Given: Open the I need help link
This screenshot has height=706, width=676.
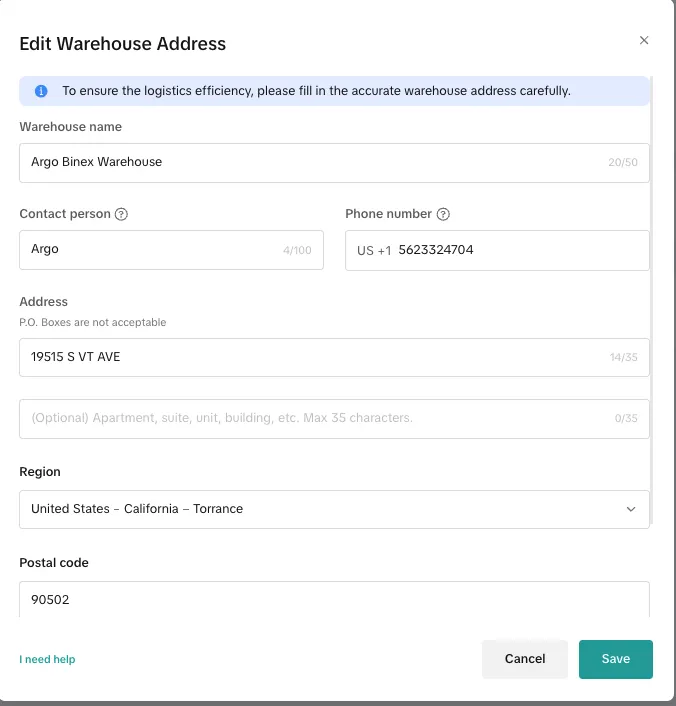Looking at the screenshot, I should pyautogui.click(x=47, y=659).
